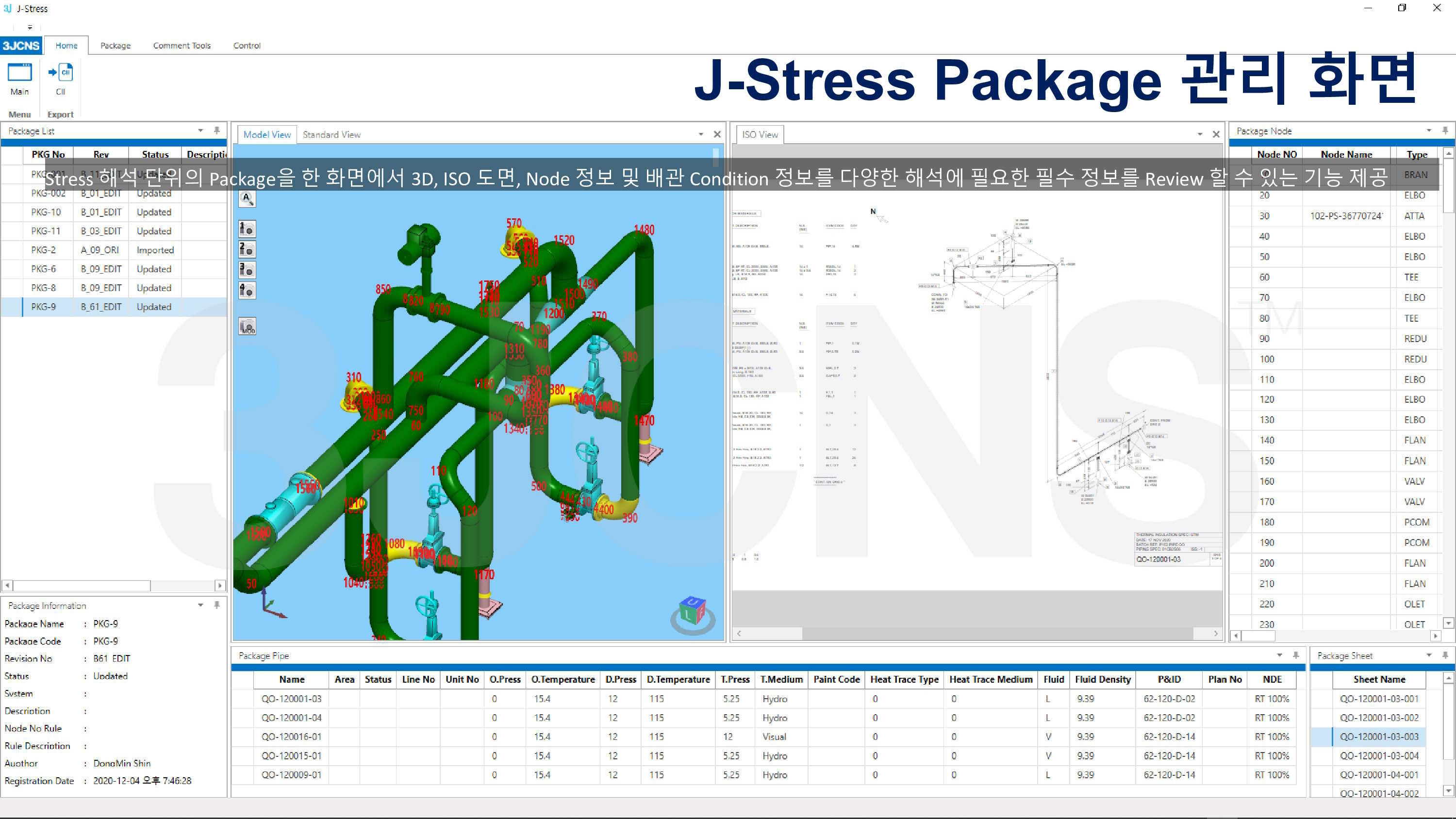Click the MOD camera view icon
The width and height of the screenshot is (1456, 819).
click(x=247, y=326)
